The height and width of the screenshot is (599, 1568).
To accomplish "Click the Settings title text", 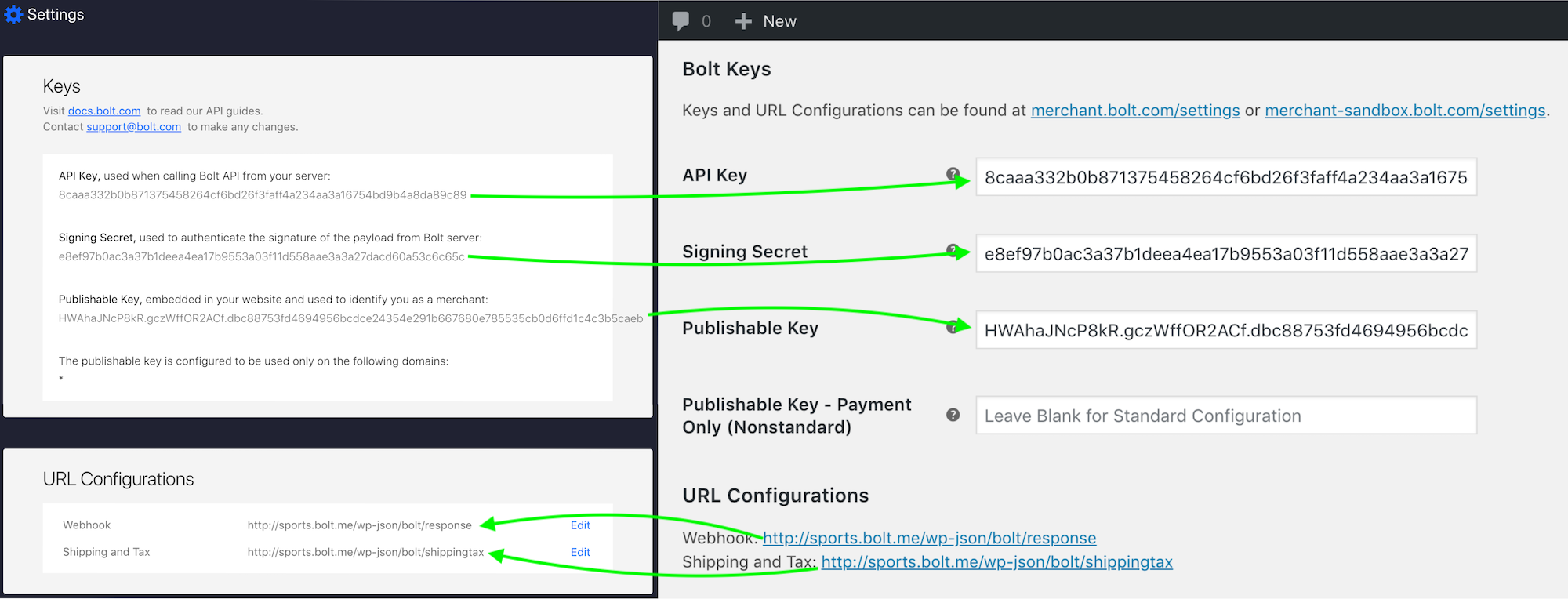I will click(x=56, y=15).
